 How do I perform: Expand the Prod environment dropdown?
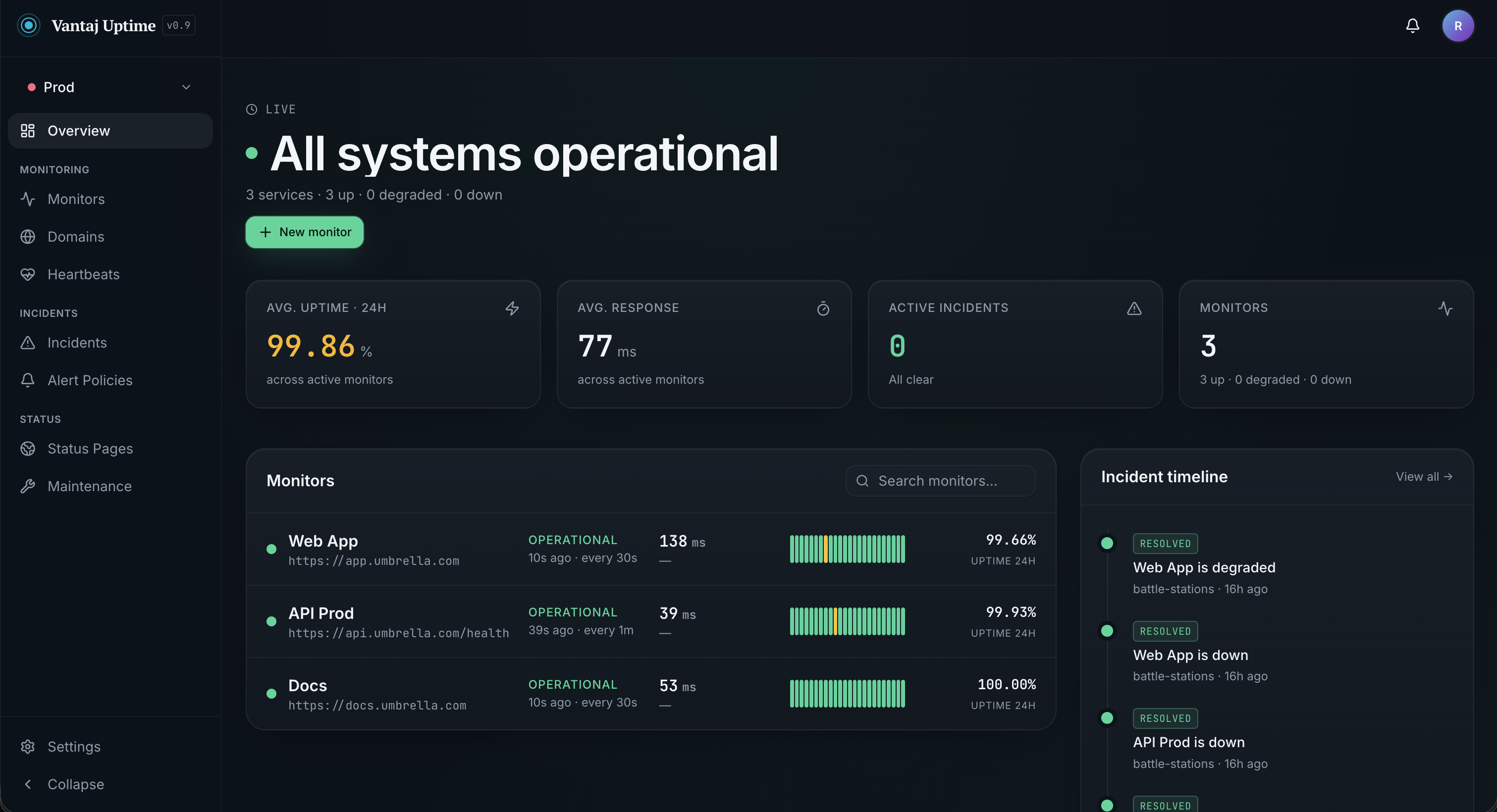coord(110,87)
